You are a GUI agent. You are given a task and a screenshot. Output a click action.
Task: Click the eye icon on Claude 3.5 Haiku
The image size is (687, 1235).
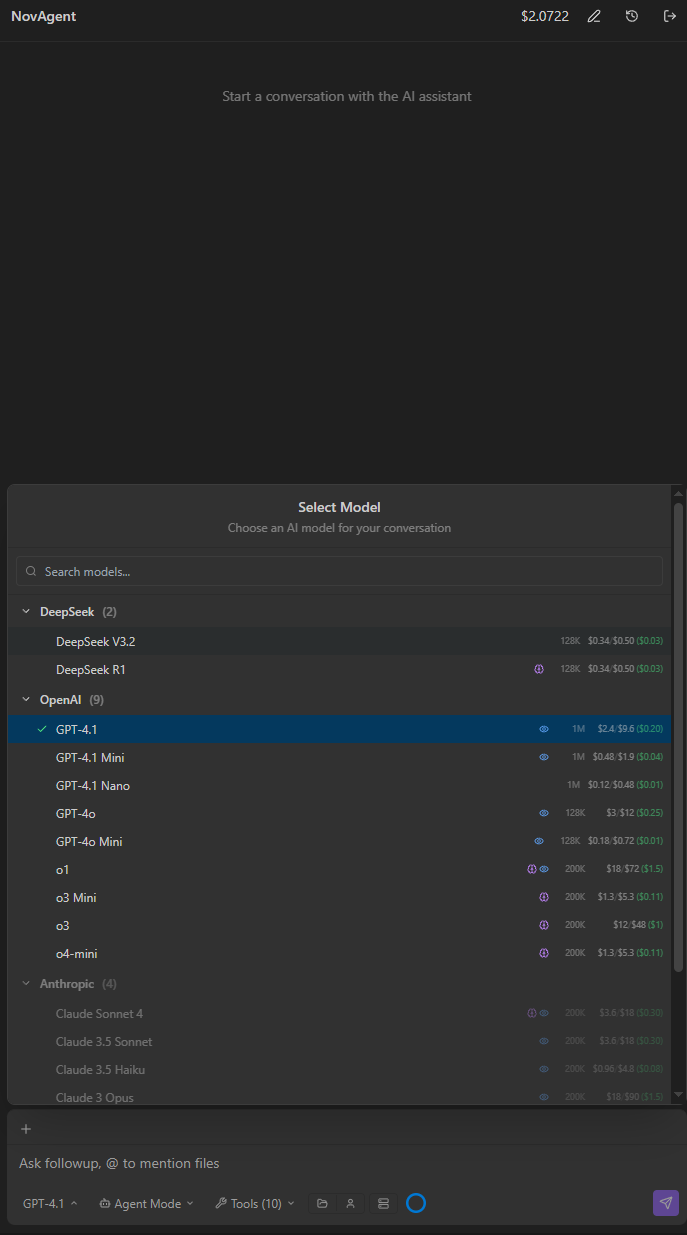544,1069
